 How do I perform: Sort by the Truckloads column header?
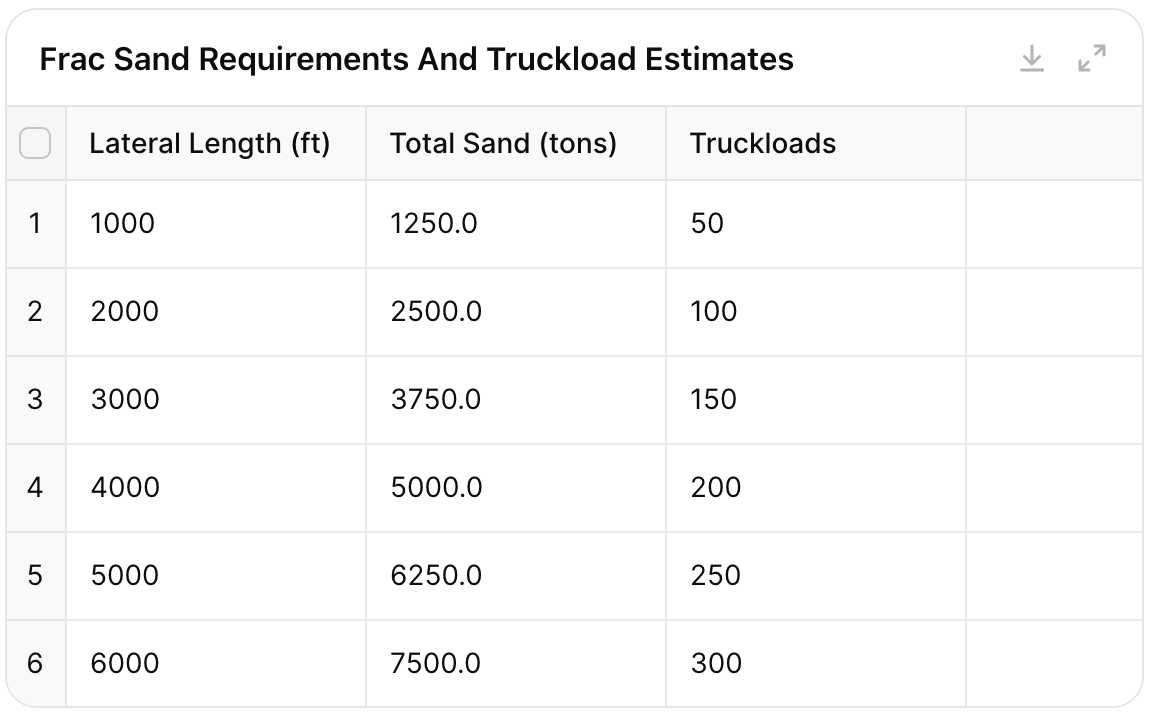[763, 144]
